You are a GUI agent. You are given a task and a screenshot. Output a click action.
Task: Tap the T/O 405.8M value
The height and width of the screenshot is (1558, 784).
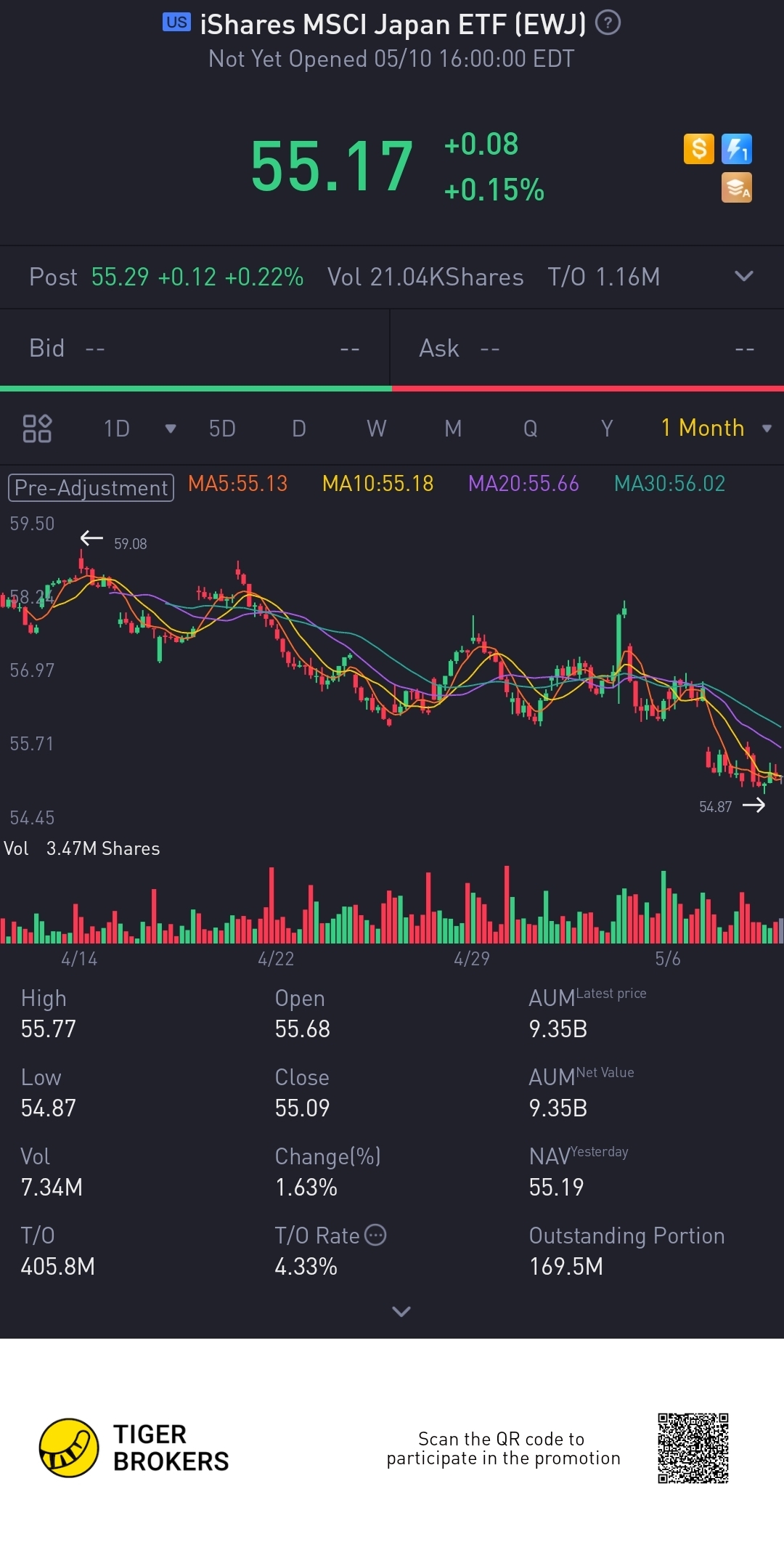click(58, 1267)
